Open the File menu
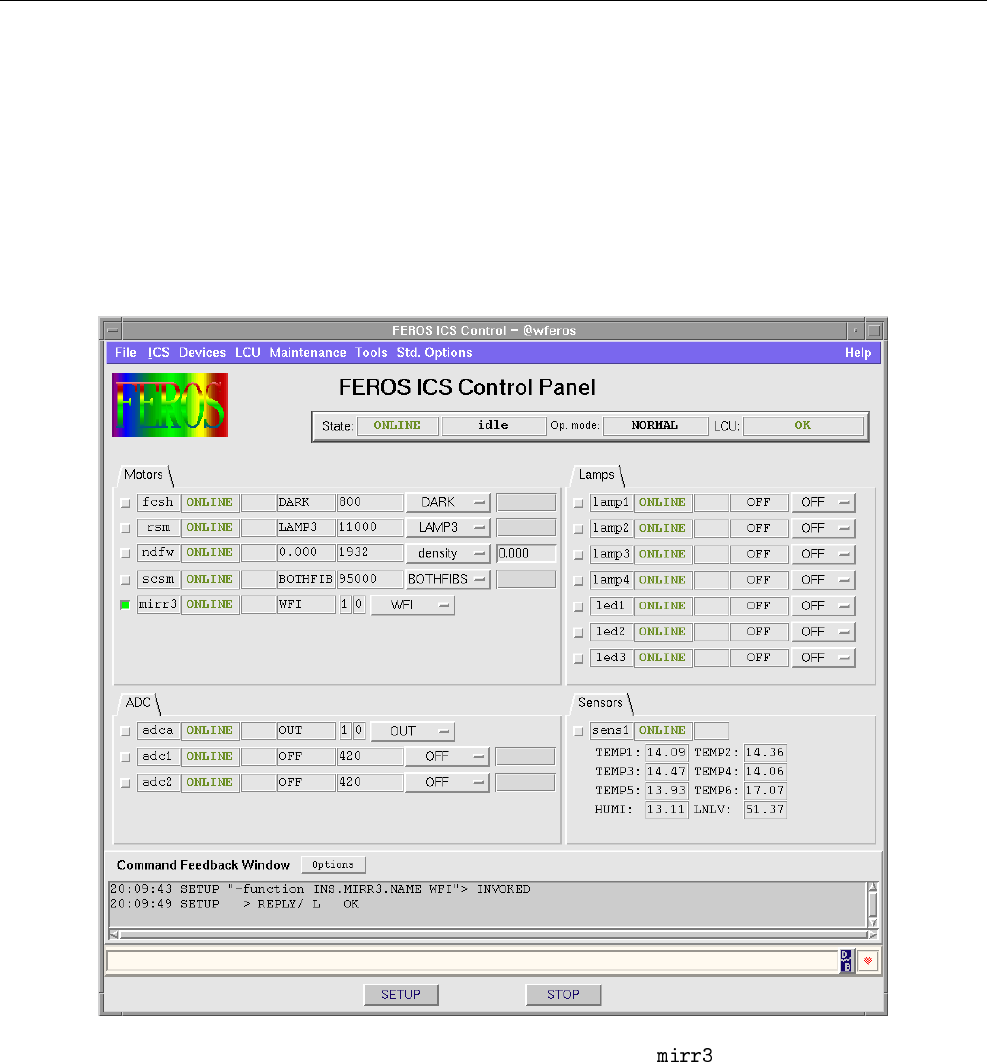987x1062 pixels. point(125,352)
